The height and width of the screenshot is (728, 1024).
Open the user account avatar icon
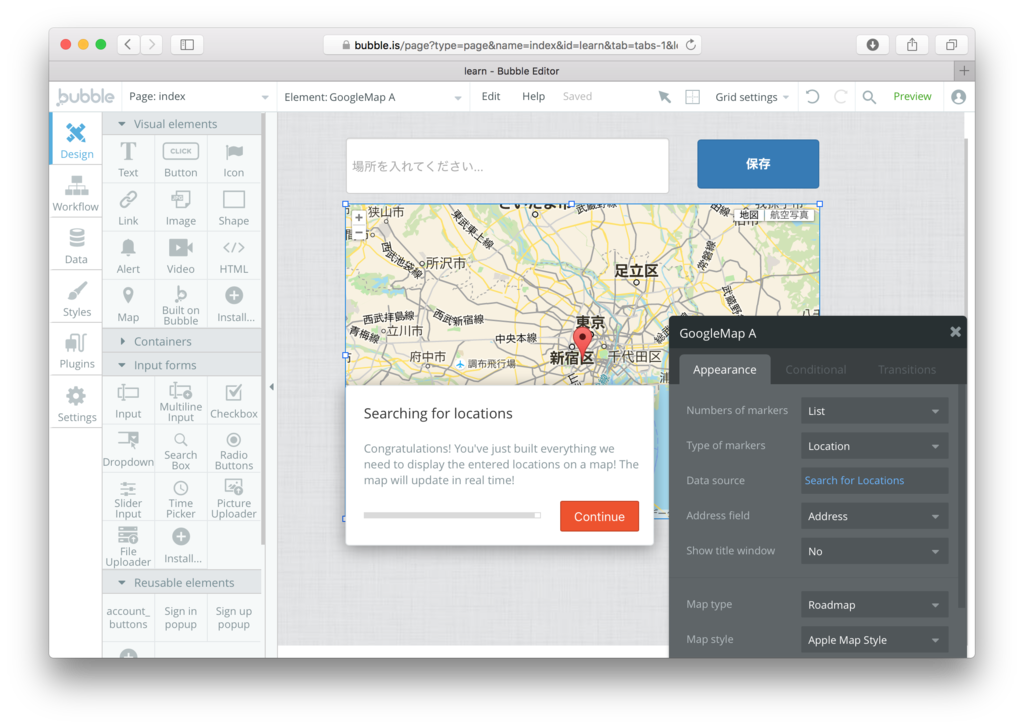tap(958, 97)
